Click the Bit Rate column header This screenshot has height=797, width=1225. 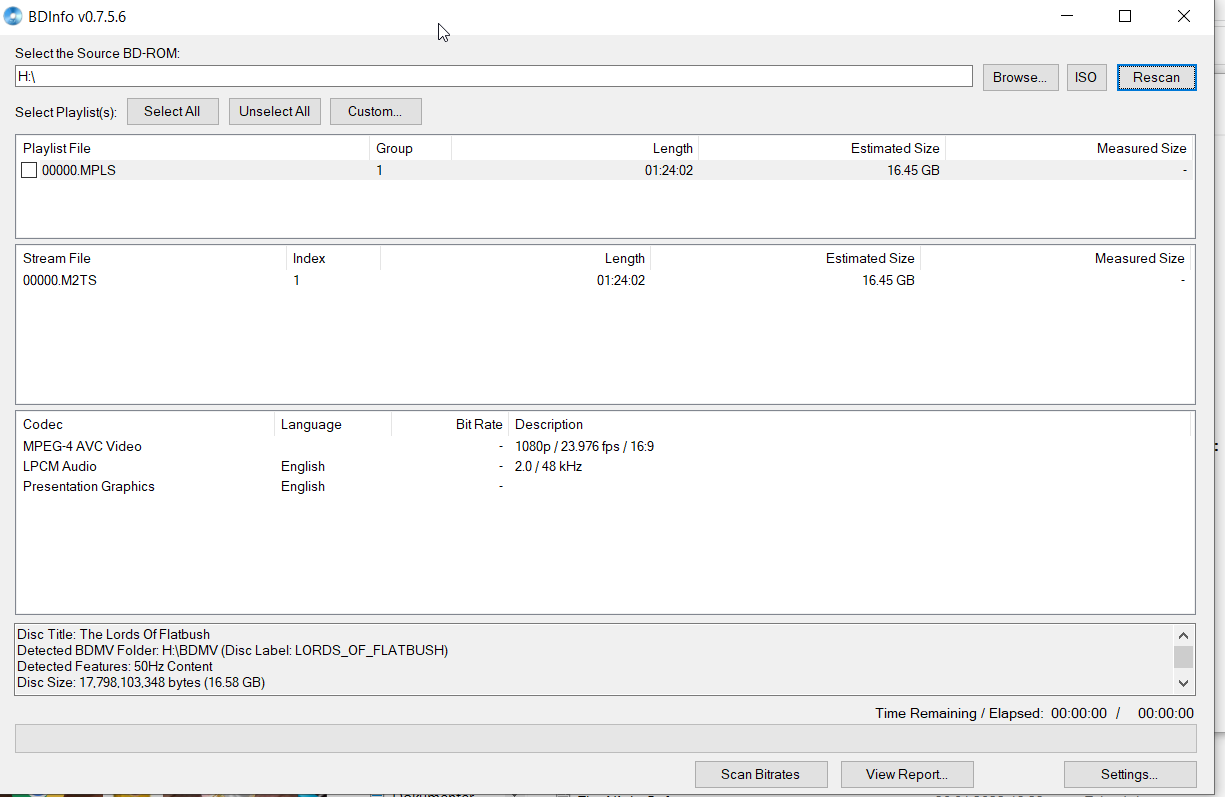[x=450, y=424]
